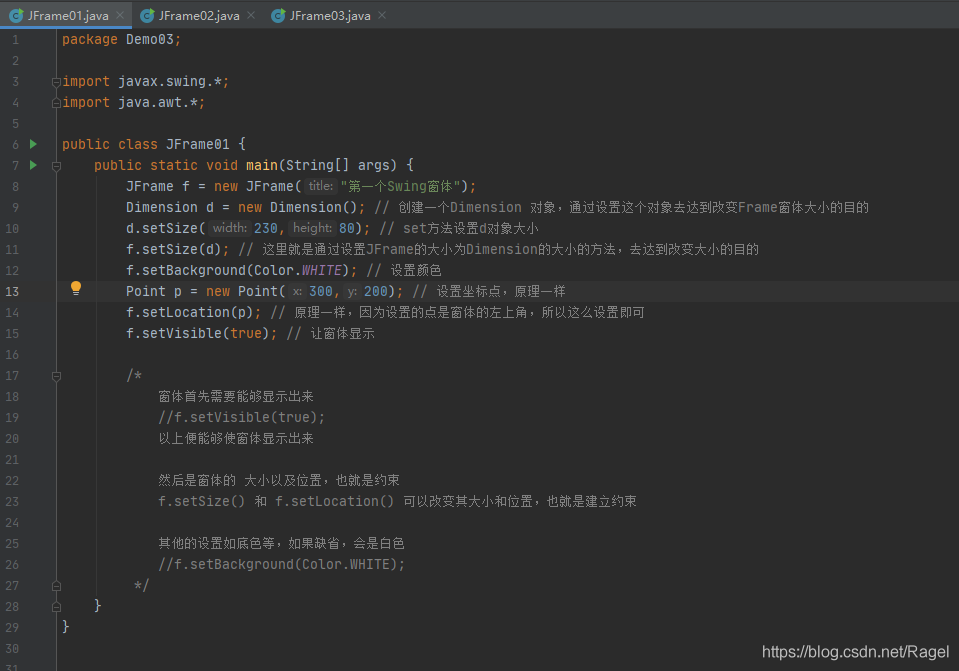The height and width of the screenshot is (671, 959).
Task: Open the blog.csdn.net/Ragel link
Action: tap(857, 651)
